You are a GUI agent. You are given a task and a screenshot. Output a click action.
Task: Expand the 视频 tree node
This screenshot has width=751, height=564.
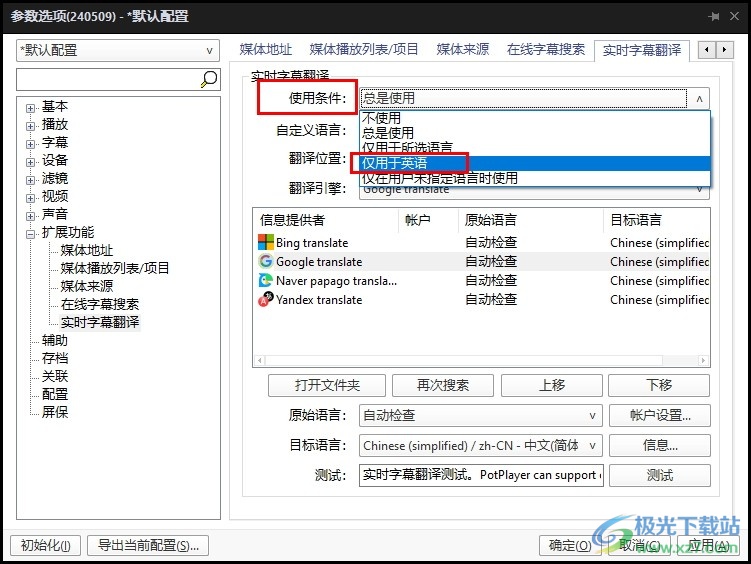[x=30, y=198]
